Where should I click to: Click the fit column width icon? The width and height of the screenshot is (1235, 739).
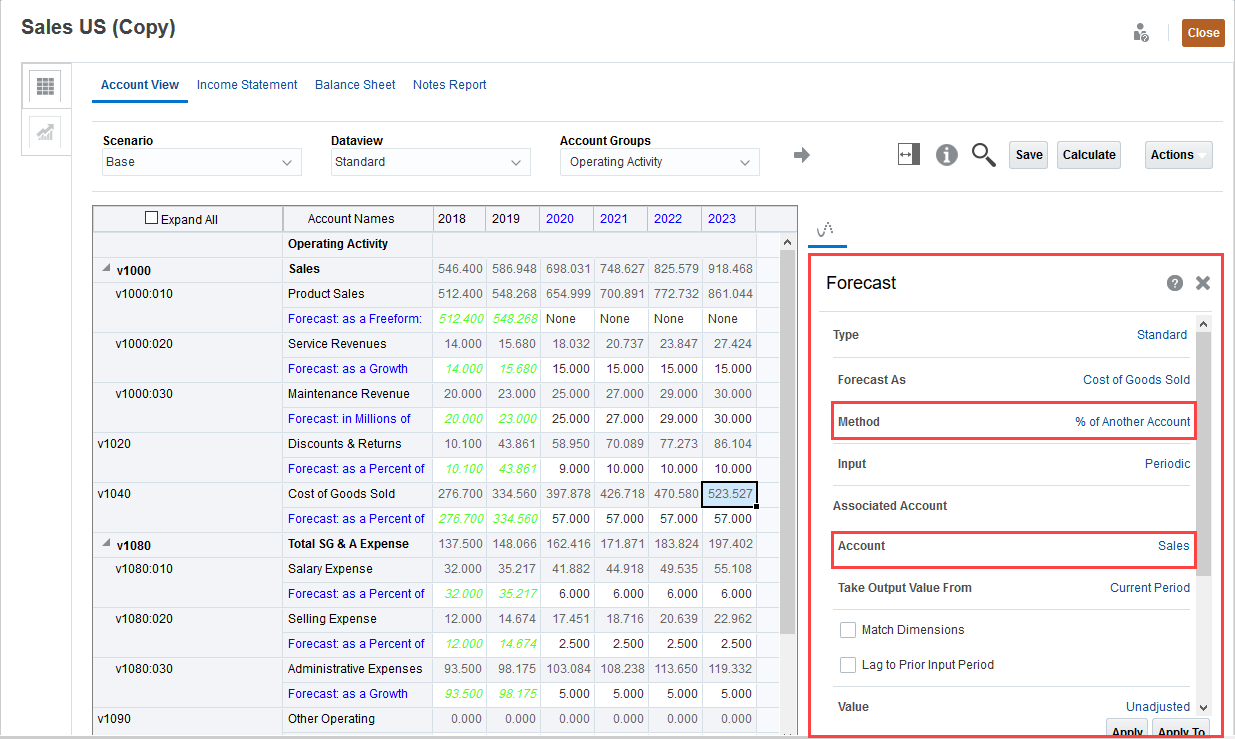tap(908, 154)
